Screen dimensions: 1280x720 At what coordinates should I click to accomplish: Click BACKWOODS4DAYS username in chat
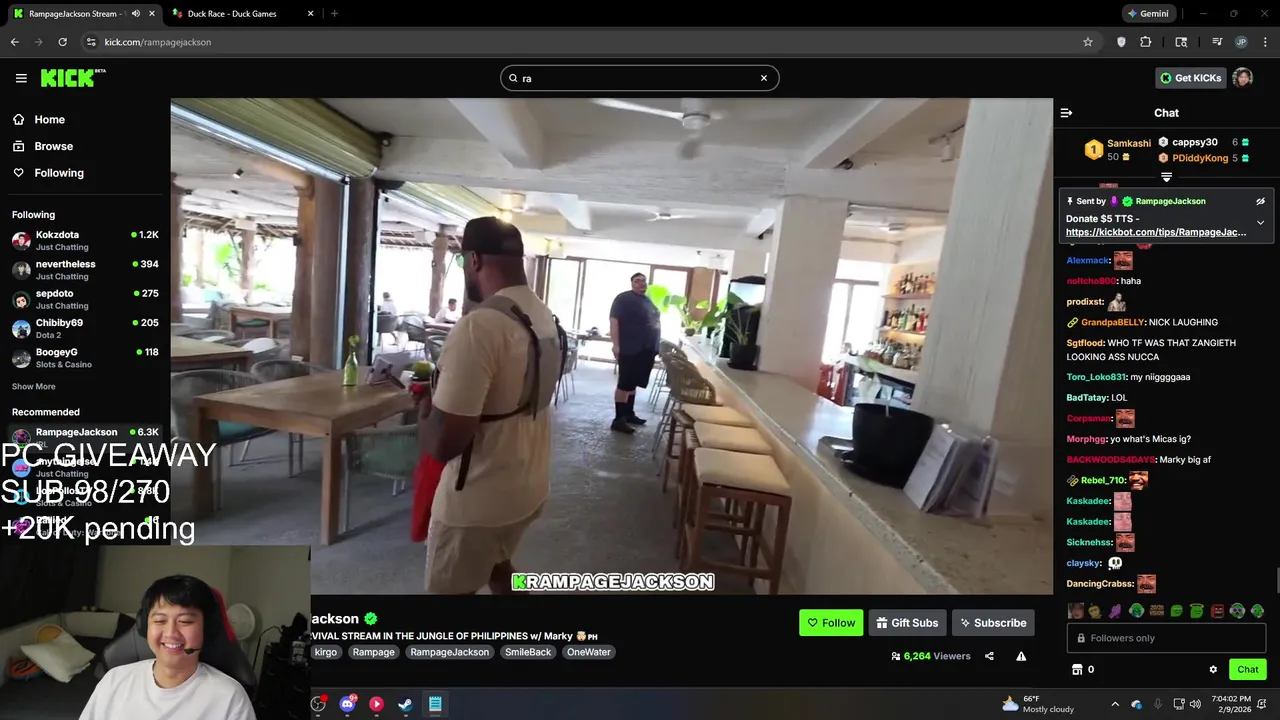pyautogui.click(x=1111, y=460)
